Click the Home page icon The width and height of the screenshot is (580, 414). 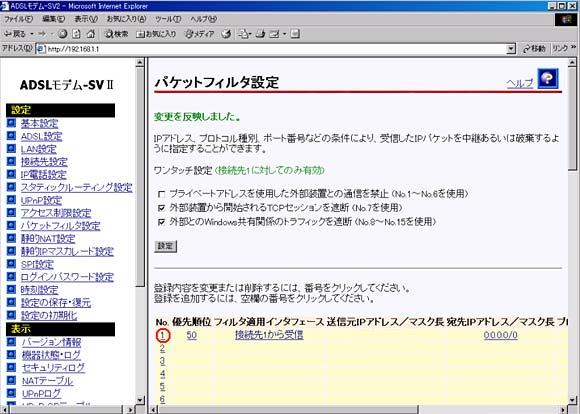tap(90, 34)
